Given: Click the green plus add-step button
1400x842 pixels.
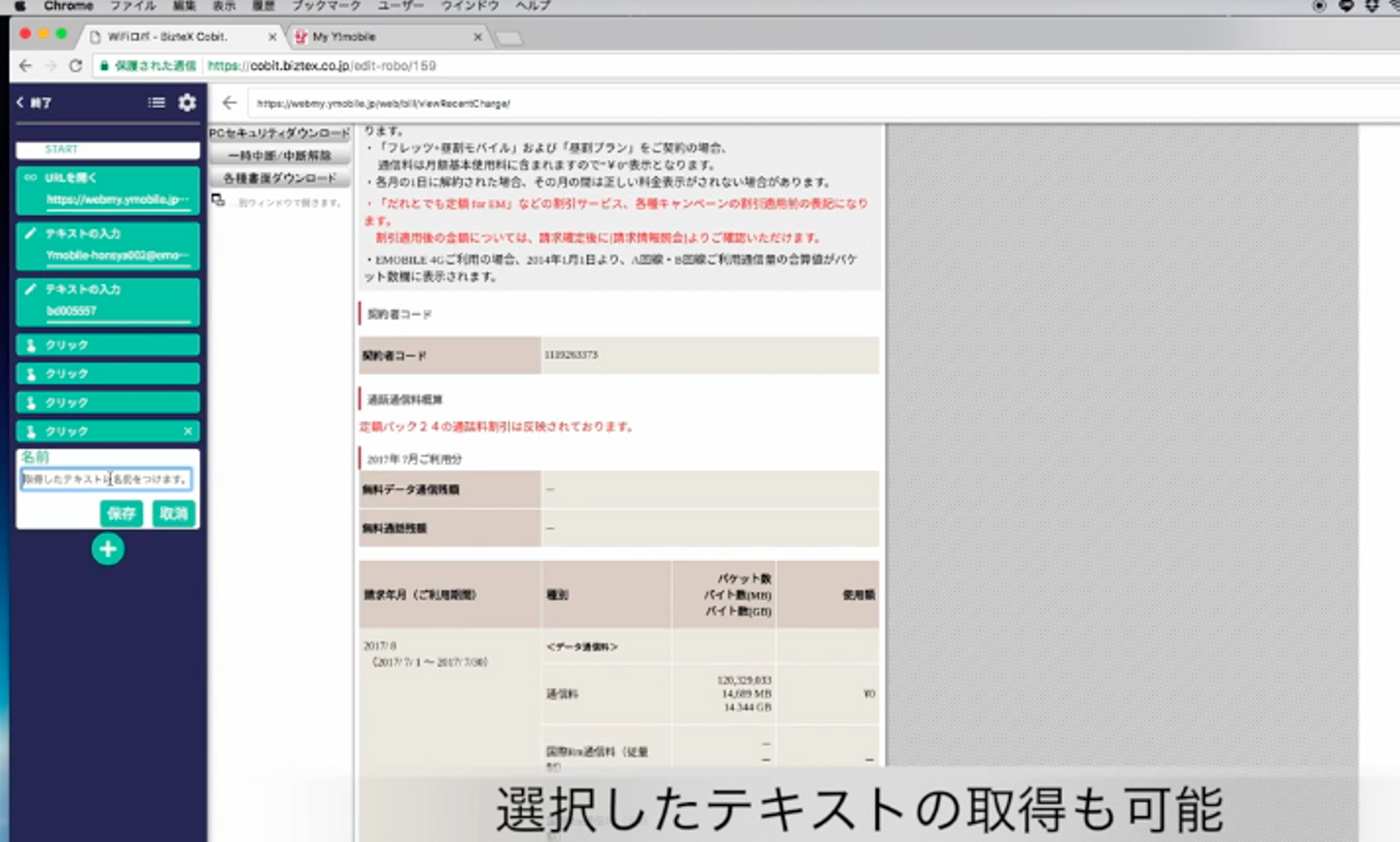Looking at the screenshot, I should point(108,549).
